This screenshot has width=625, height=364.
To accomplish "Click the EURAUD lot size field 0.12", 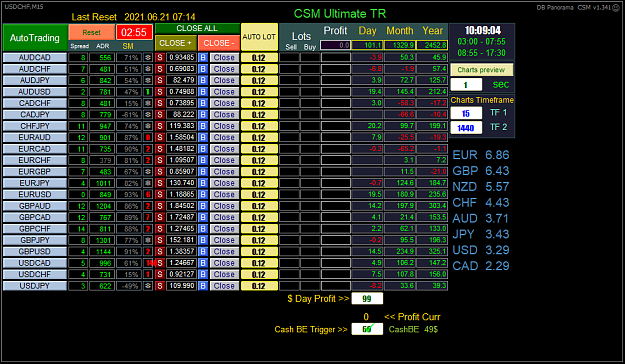I will (259, 138).
